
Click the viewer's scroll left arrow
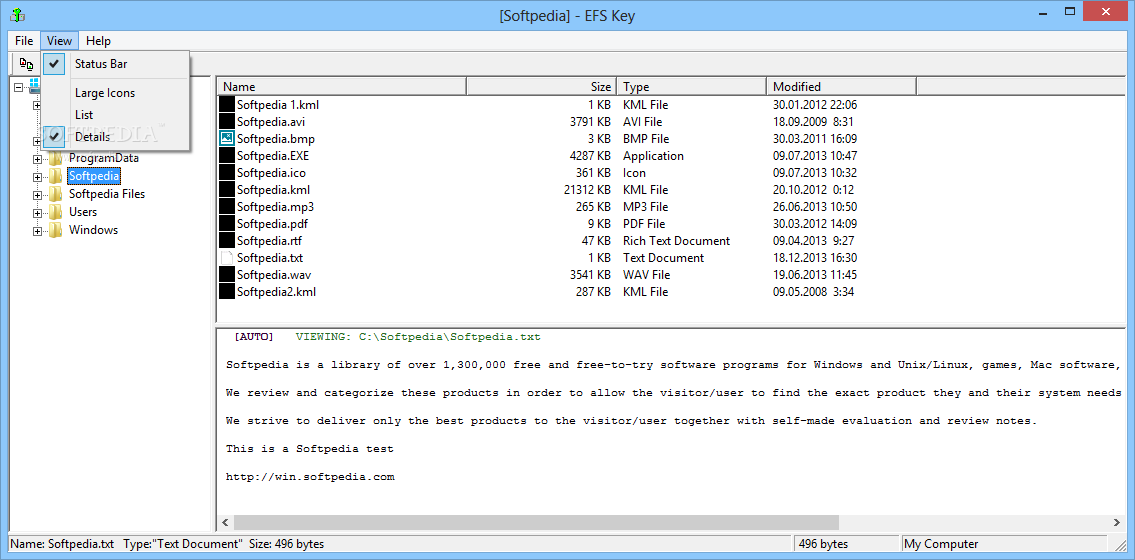click(225, 522)
